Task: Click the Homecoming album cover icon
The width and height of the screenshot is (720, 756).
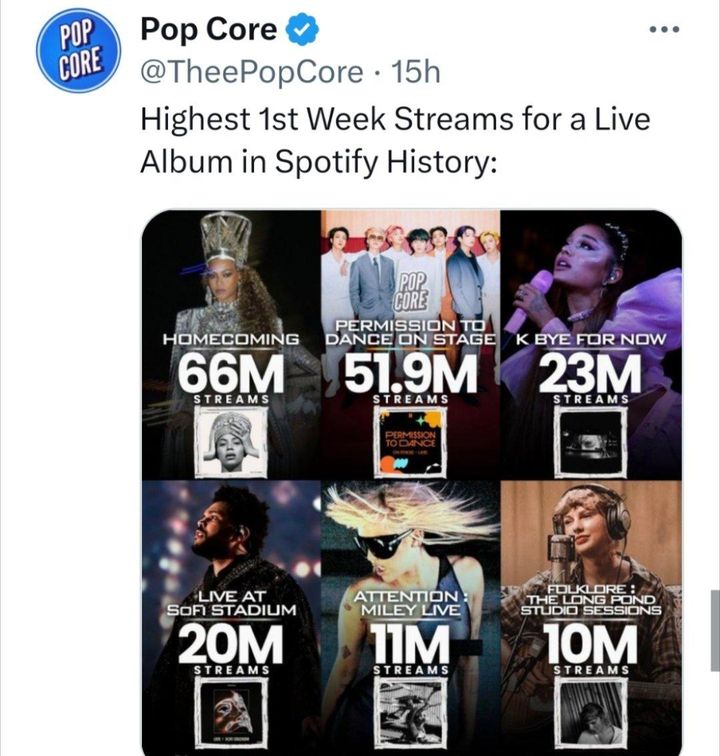Action: pos(231,441)
